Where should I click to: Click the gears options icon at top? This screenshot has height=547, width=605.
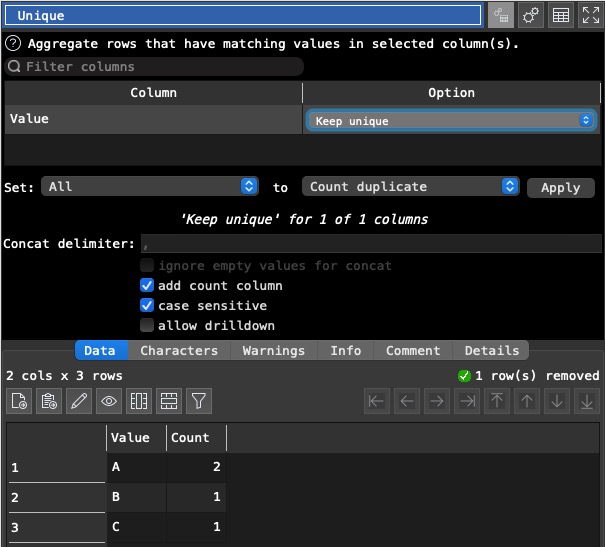coord(531,15)
